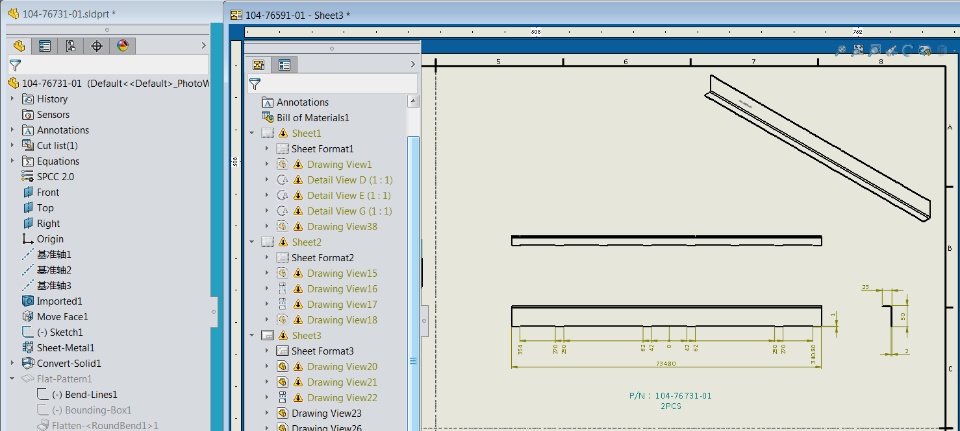Collapse the Sheet2 node
The width and height of the screenshot is (960, 431).
pos(252,242)
